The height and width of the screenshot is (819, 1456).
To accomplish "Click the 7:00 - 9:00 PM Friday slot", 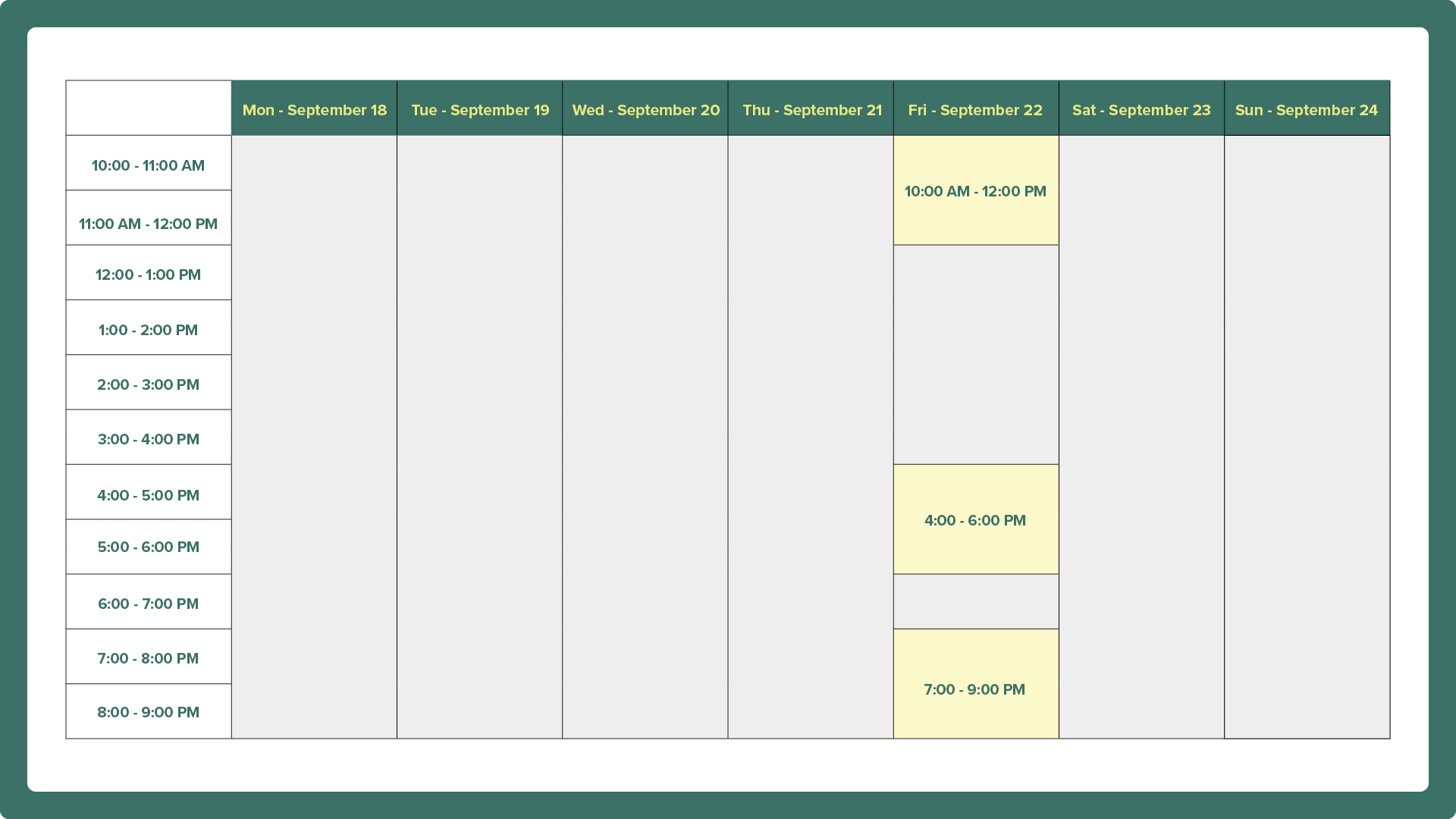I will 976,689.
